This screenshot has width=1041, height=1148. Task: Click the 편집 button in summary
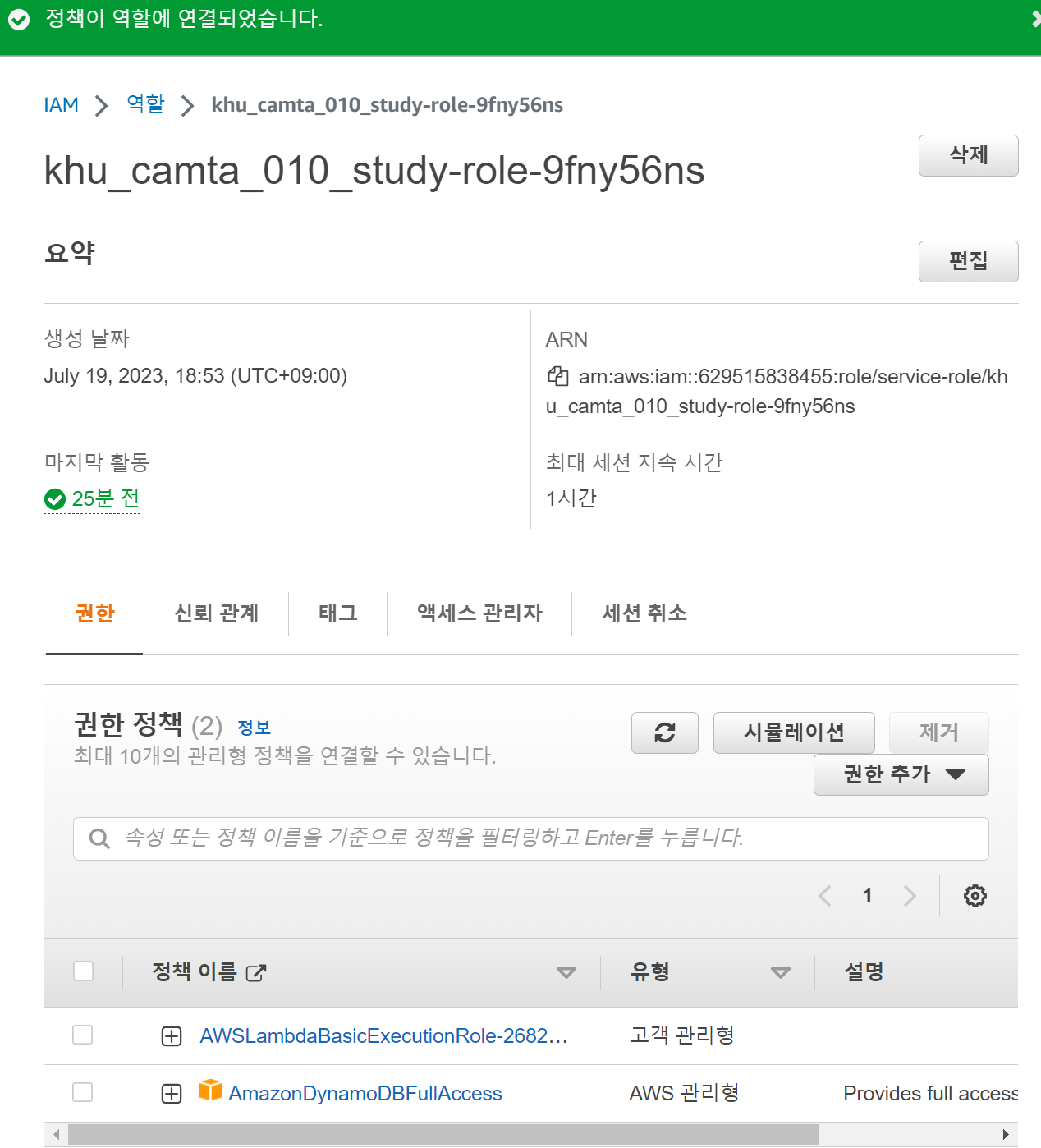(968, 261)
